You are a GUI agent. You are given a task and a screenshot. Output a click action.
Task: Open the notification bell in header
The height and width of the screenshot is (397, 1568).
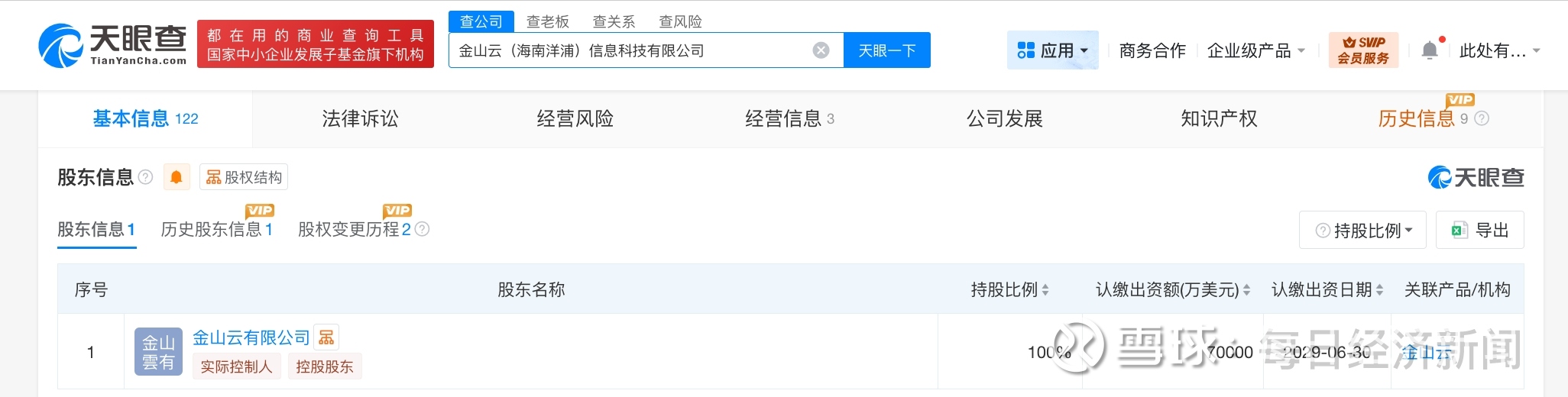(1429, 50)
